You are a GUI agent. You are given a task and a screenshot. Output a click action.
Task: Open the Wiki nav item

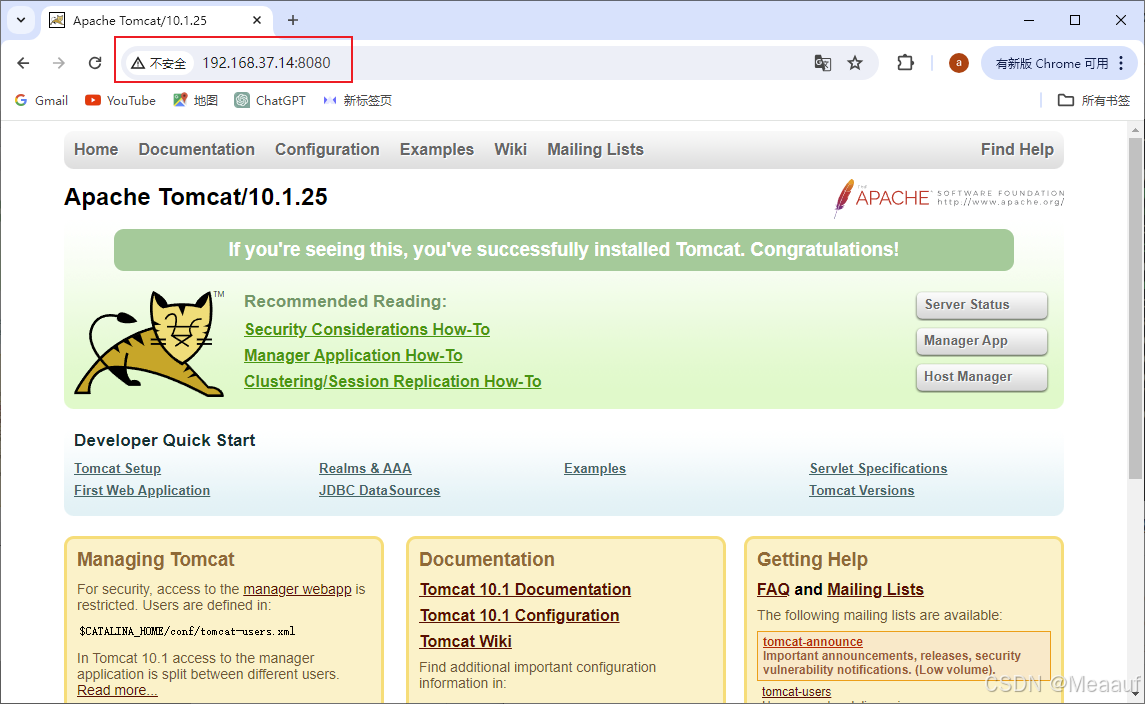pos(510,150)
